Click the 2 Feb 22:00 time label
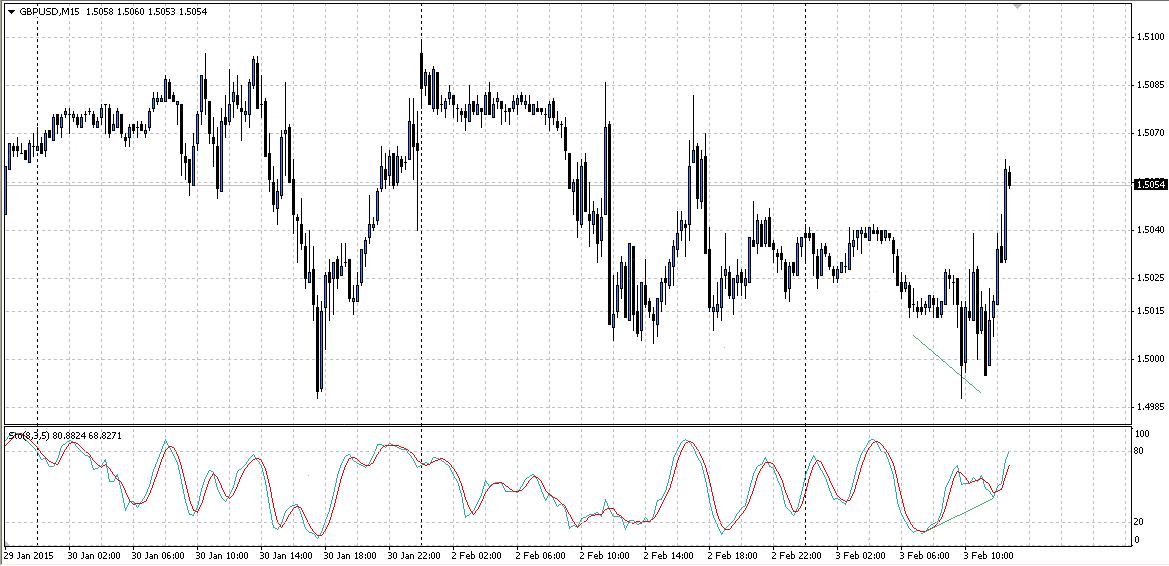Viewport: 1169px width, 566px height. 798,556
